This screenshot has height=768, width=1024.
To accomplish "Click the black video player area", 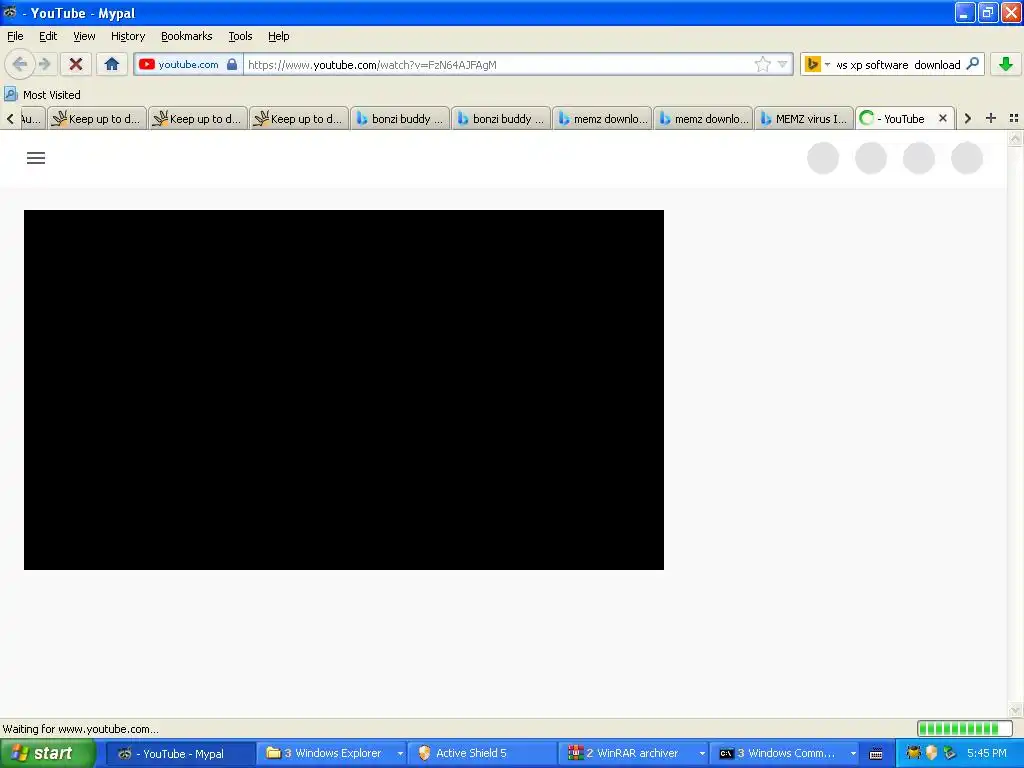I will pos(344,390).
